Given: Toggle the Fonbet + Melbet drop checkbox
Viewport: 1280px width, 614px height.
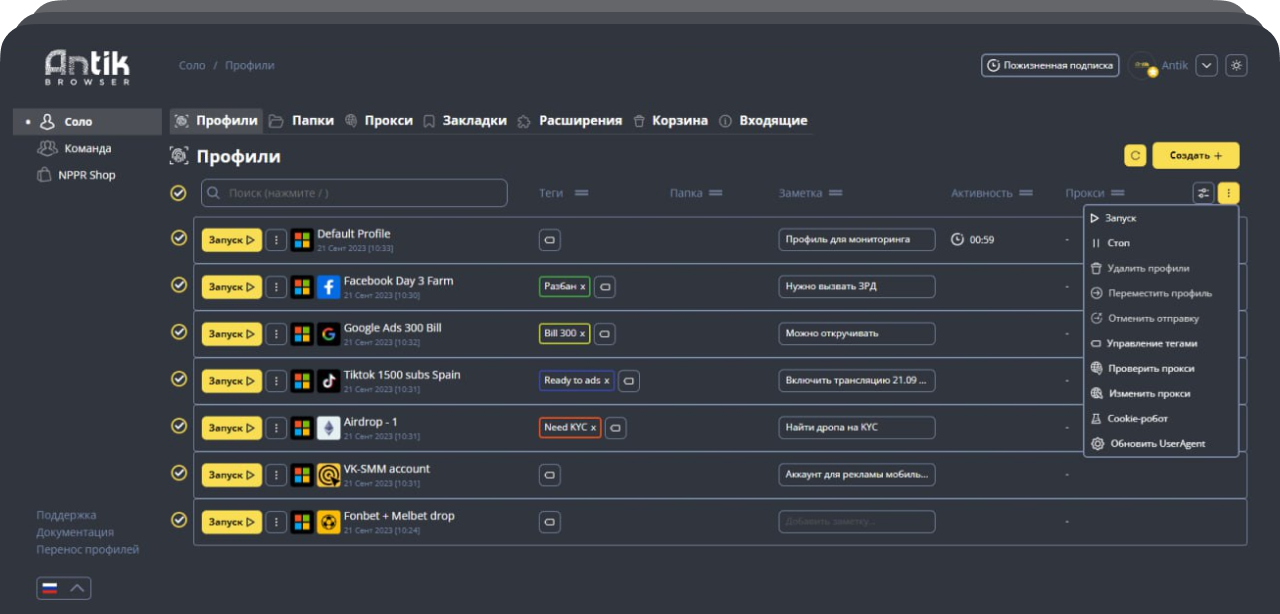Looking at the screenshot, I should pyautogui.click(x=179, y=520).
